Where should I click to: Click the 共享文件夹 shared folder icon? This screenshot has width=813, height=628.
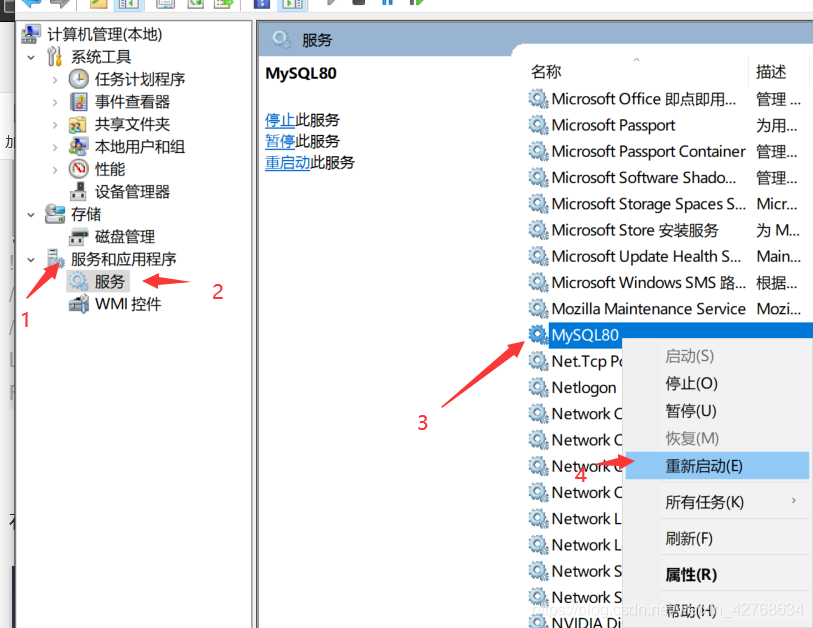pyautogui.click(x=77, y=124)
